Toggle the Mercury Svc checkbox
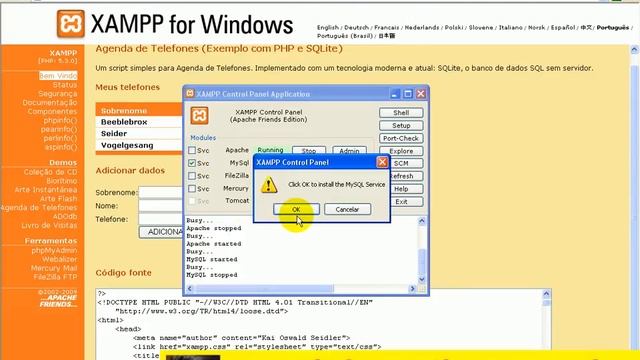 192,189
